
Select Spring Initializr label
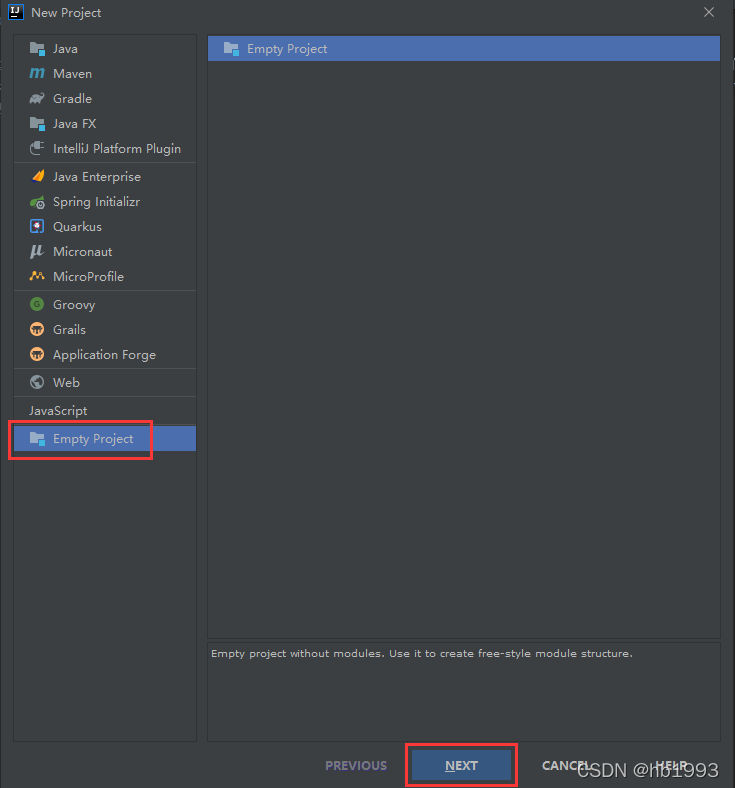tap(96, 202)
